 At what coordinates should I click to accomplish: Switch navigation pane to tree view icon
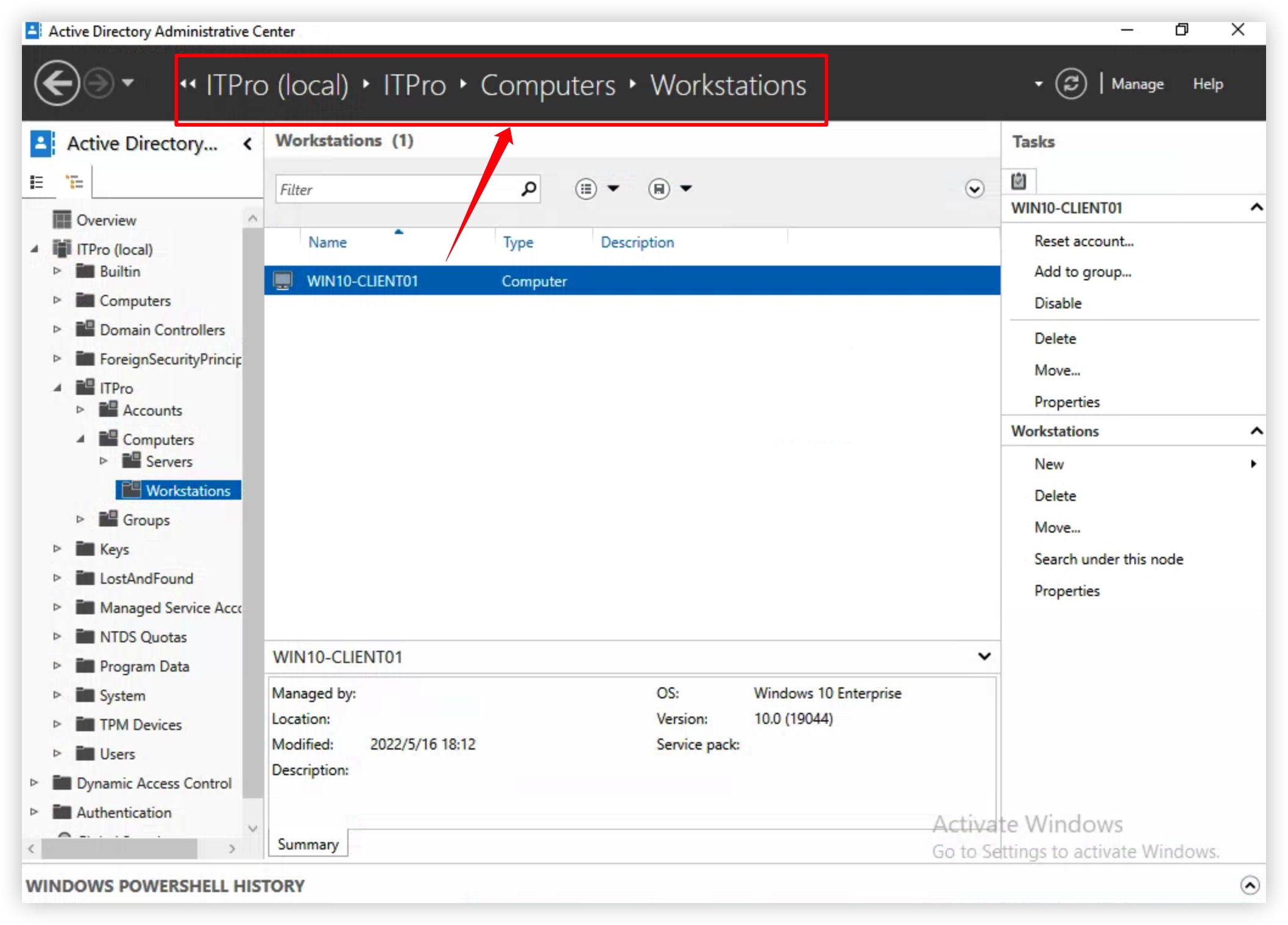point(74,182)
